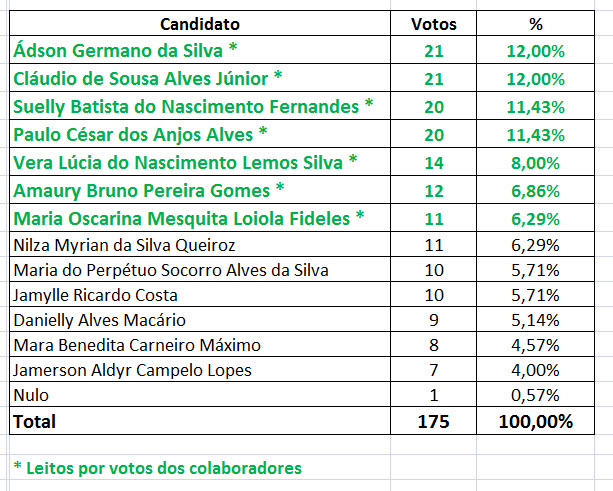This screenshot has height=491, width=613.
Task: Click the Nulo row label cell
Action: [x=30, y=396]
